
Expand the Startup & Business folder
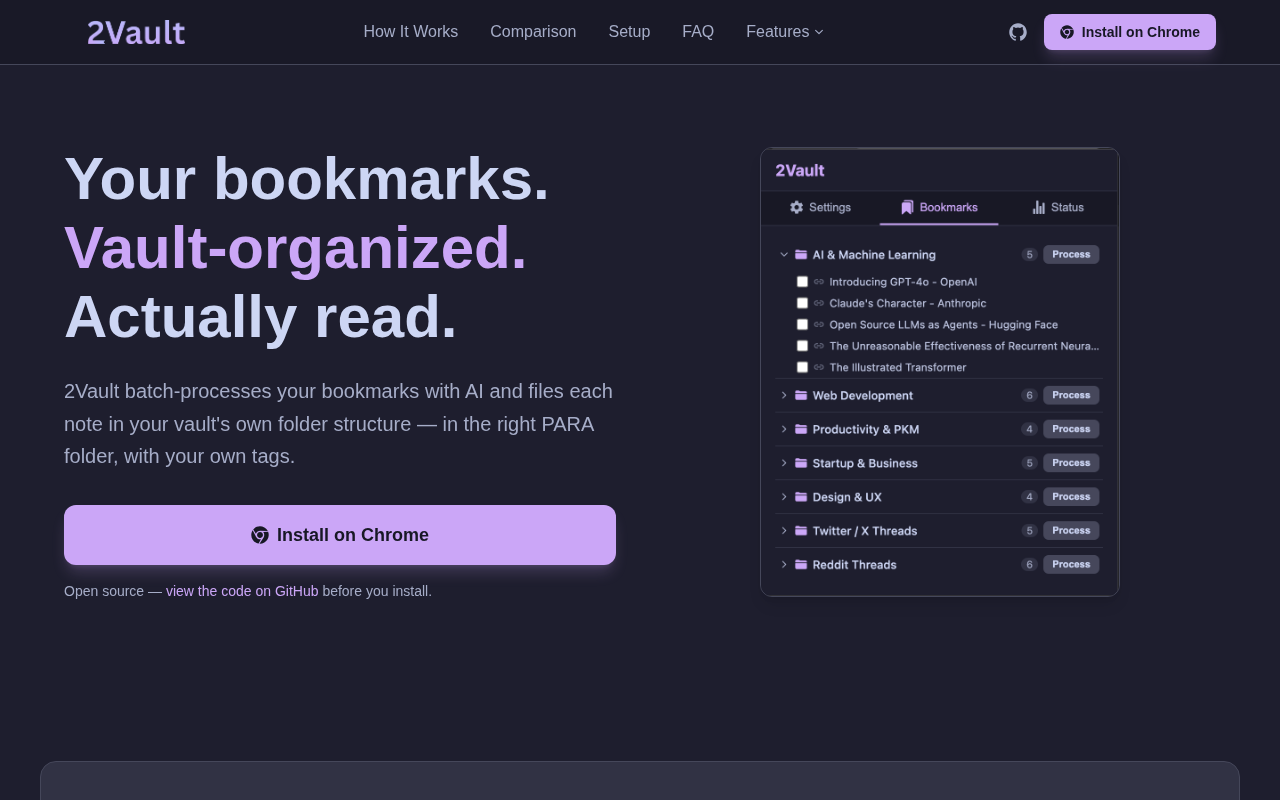784,463
